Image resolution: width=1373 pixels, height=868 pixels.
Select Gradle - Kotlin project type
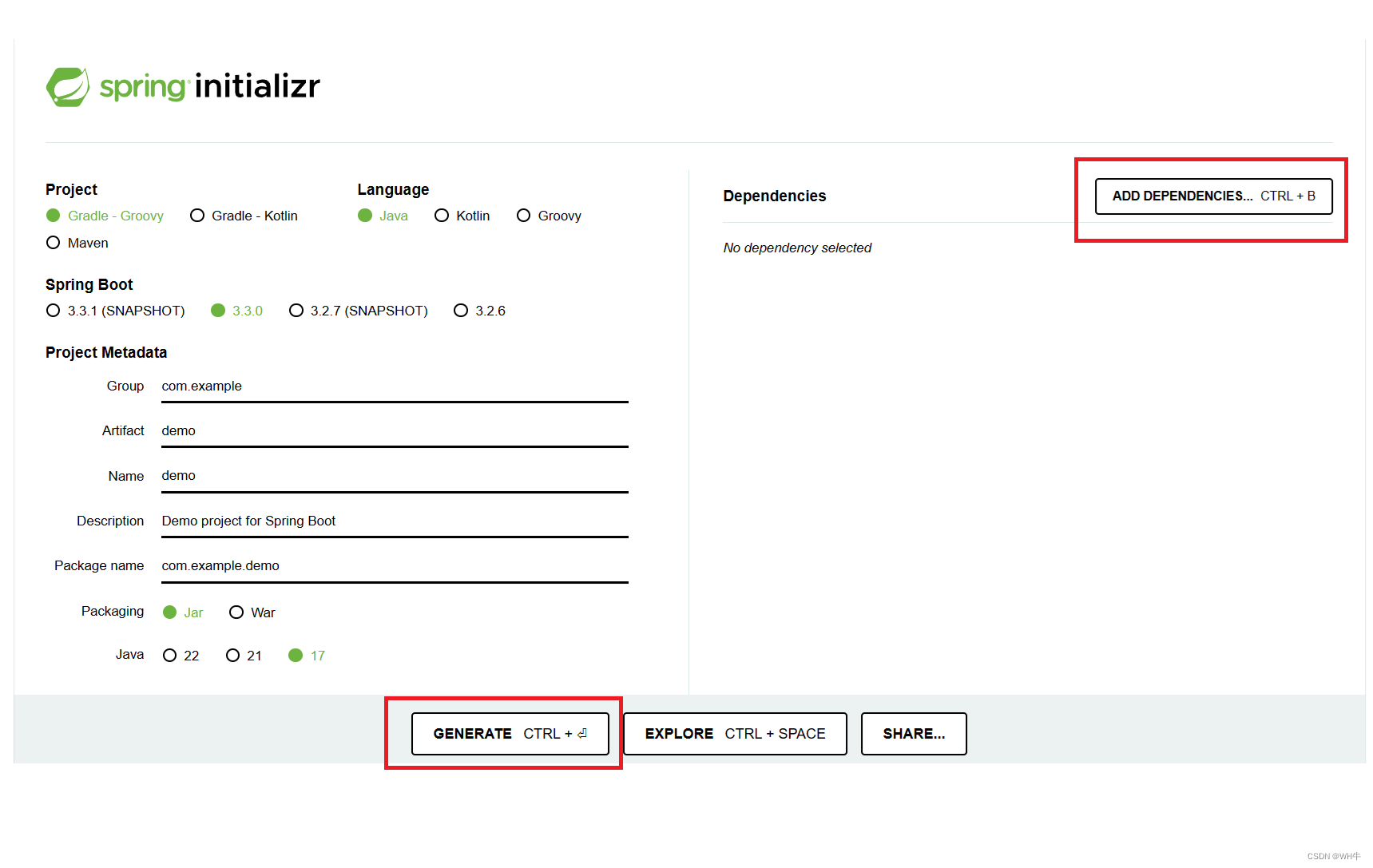[244, 216]
